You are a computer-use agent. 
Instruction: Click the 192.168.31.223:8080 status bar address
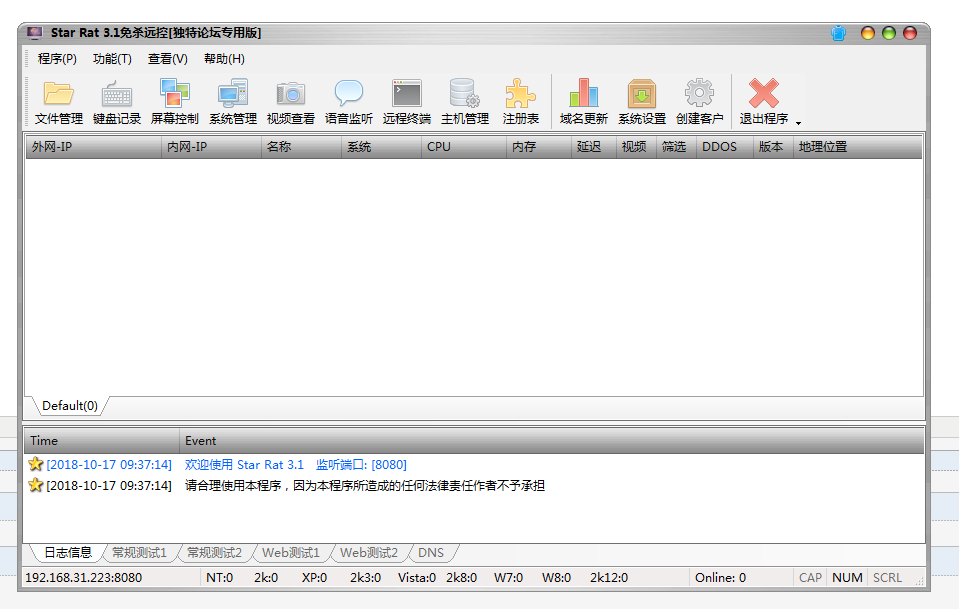84,578
